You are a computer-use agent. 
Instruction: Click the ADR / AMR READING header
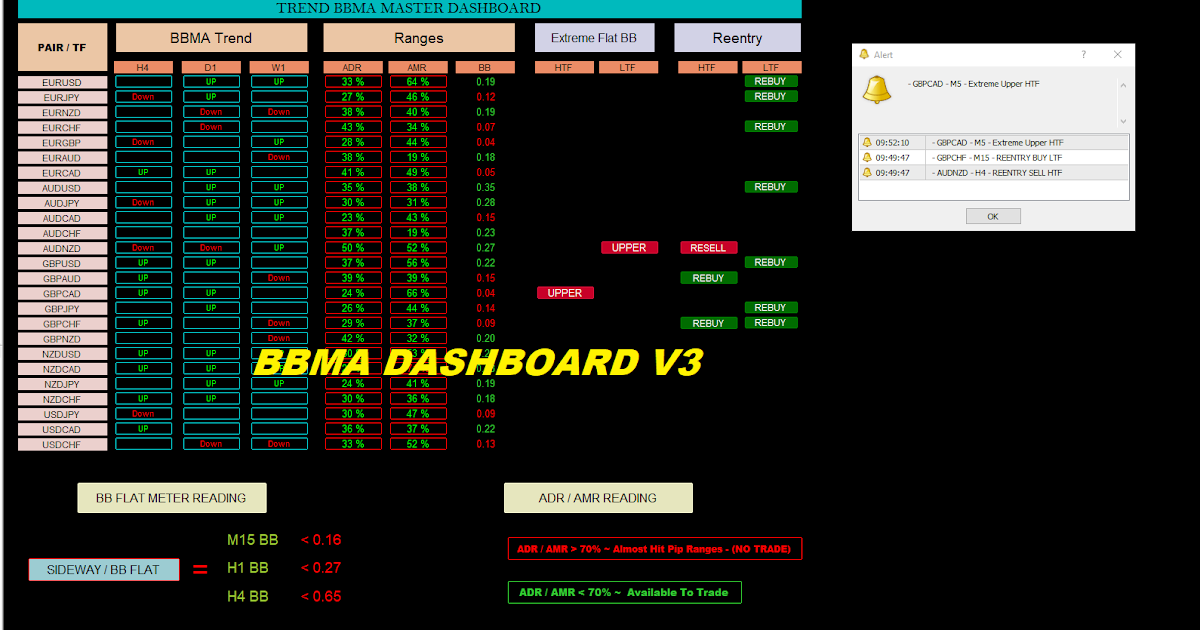598,497
